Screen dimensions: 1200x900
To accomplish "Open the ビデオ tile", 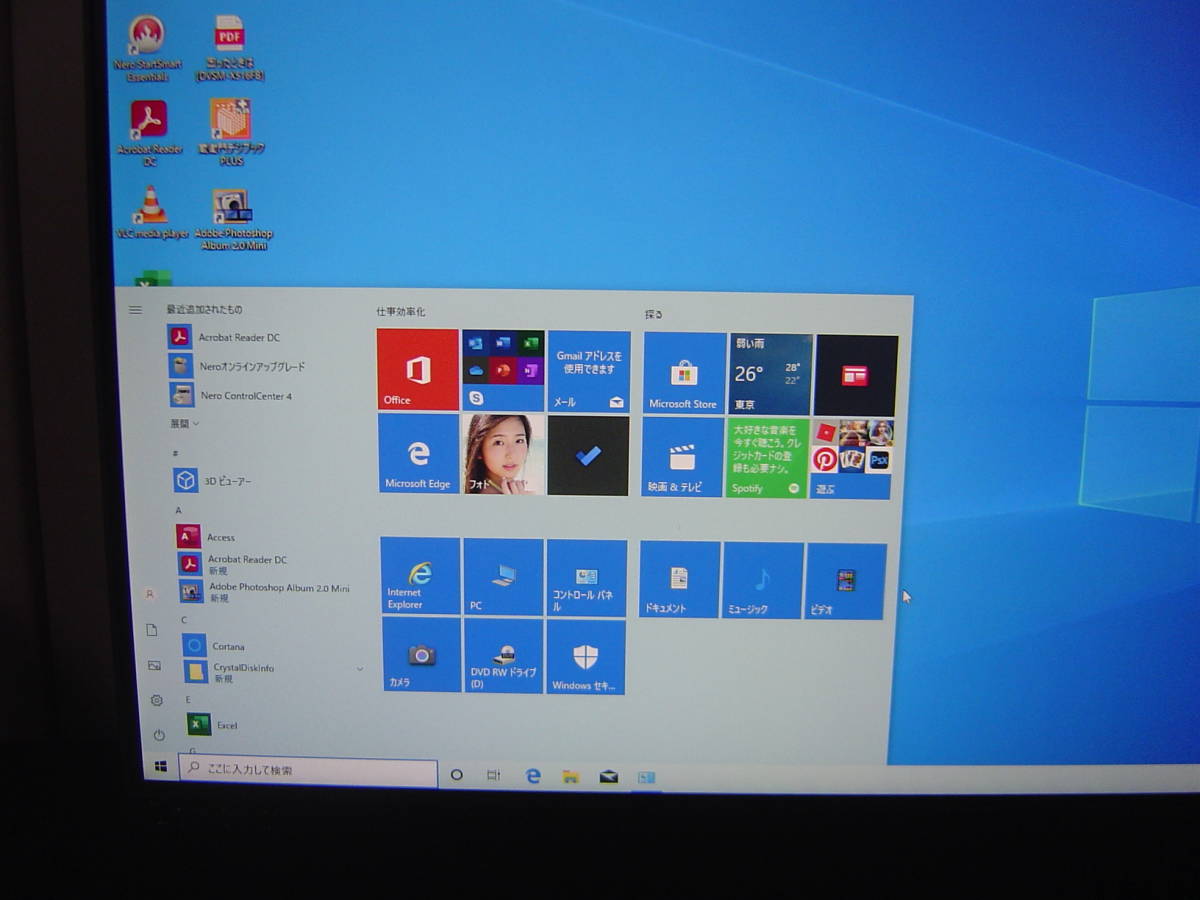I will coord(846,582).
